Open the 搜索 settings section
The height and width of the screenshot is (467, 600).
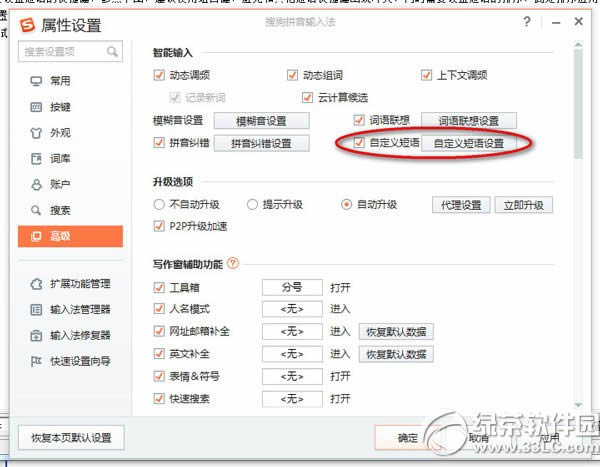(70, 210)
